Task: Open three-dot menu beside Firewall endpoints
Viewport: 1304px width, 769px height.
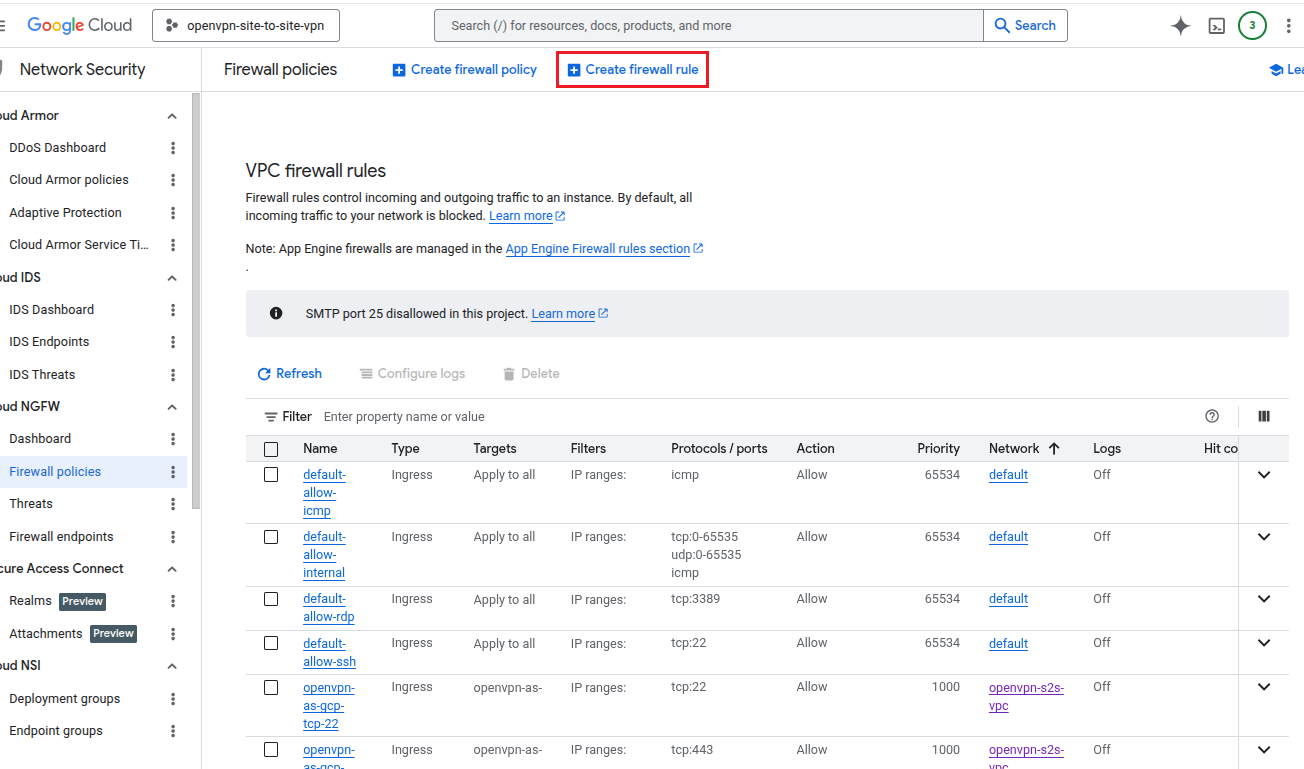Action: tap(173, 537)
